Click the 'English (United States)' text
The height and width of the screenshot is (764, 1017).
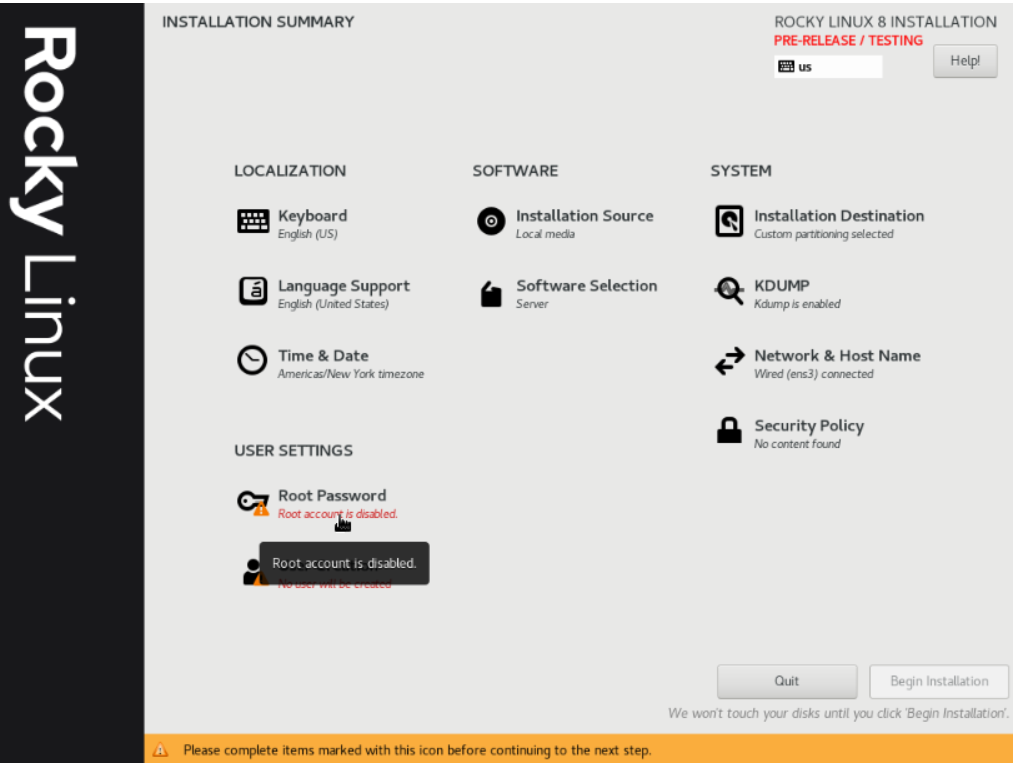(333, 304)
